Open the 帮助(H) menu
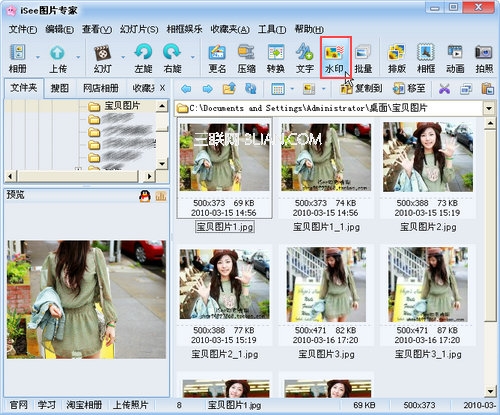 [309, 29]
